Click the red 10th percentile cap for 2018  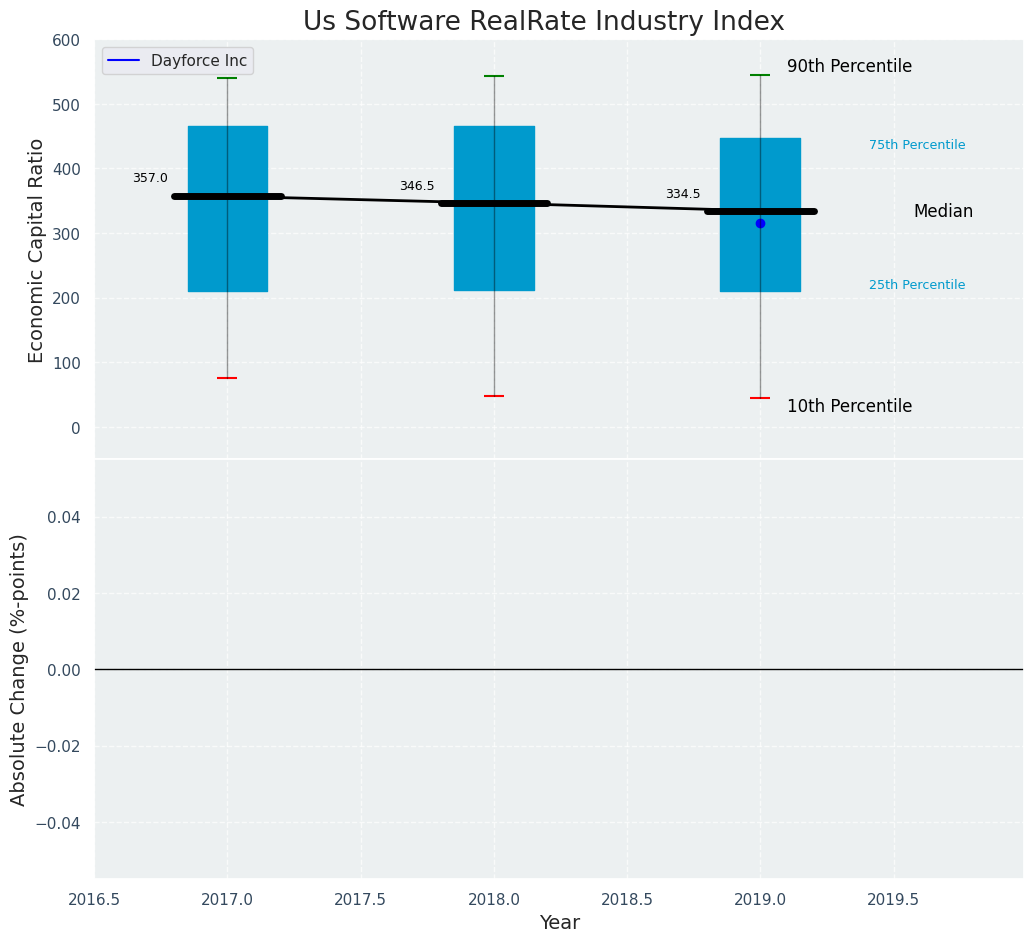(x=494, y=396)
